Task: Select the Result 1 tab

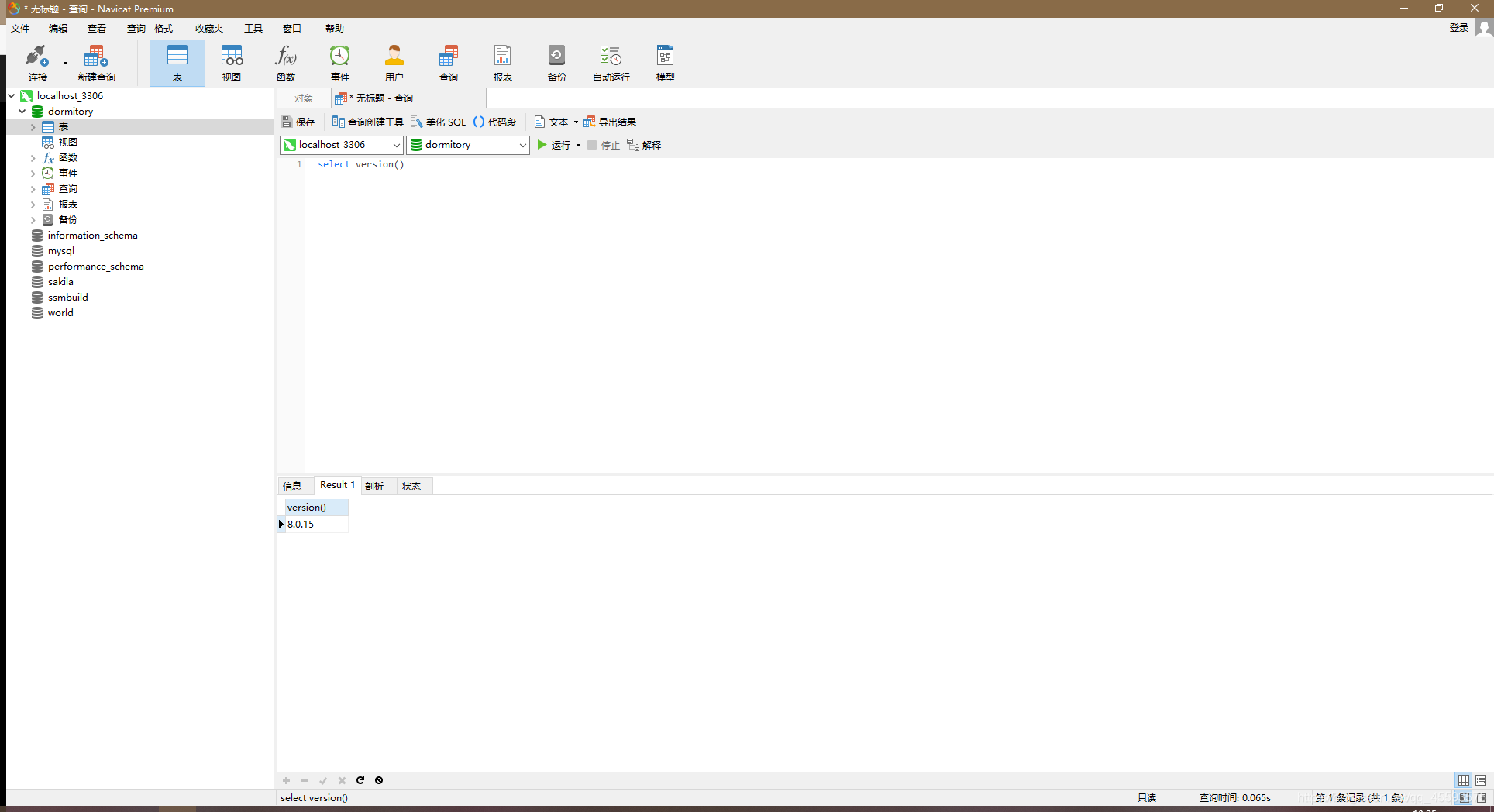Action: 337,485
